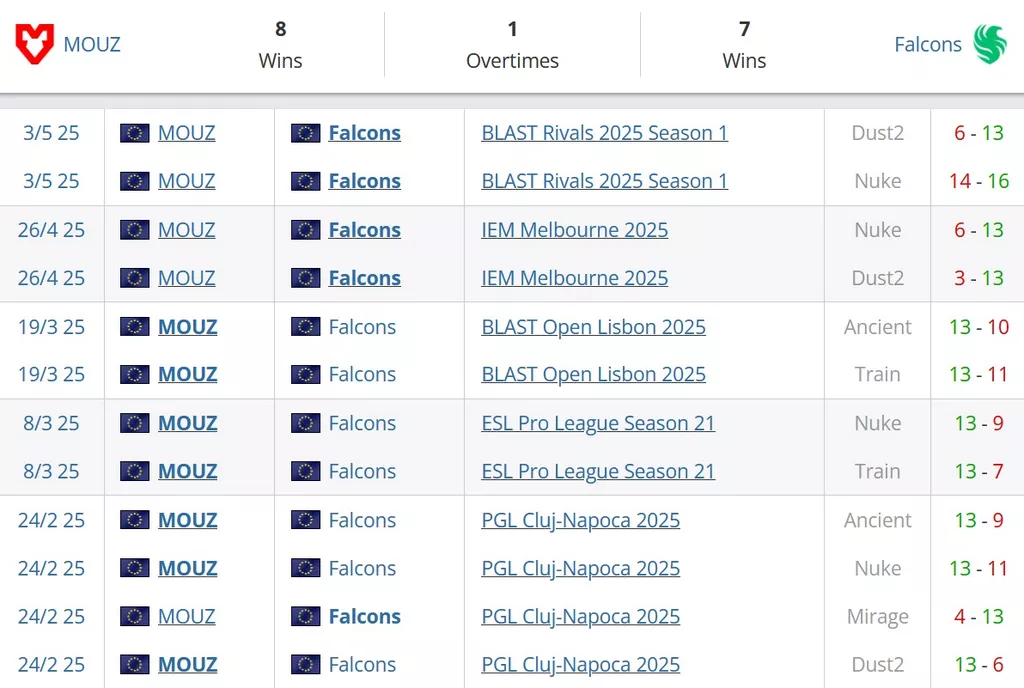Click MOUZ flag in the Mirage 4 - 13 row

[x=135, y=616]
